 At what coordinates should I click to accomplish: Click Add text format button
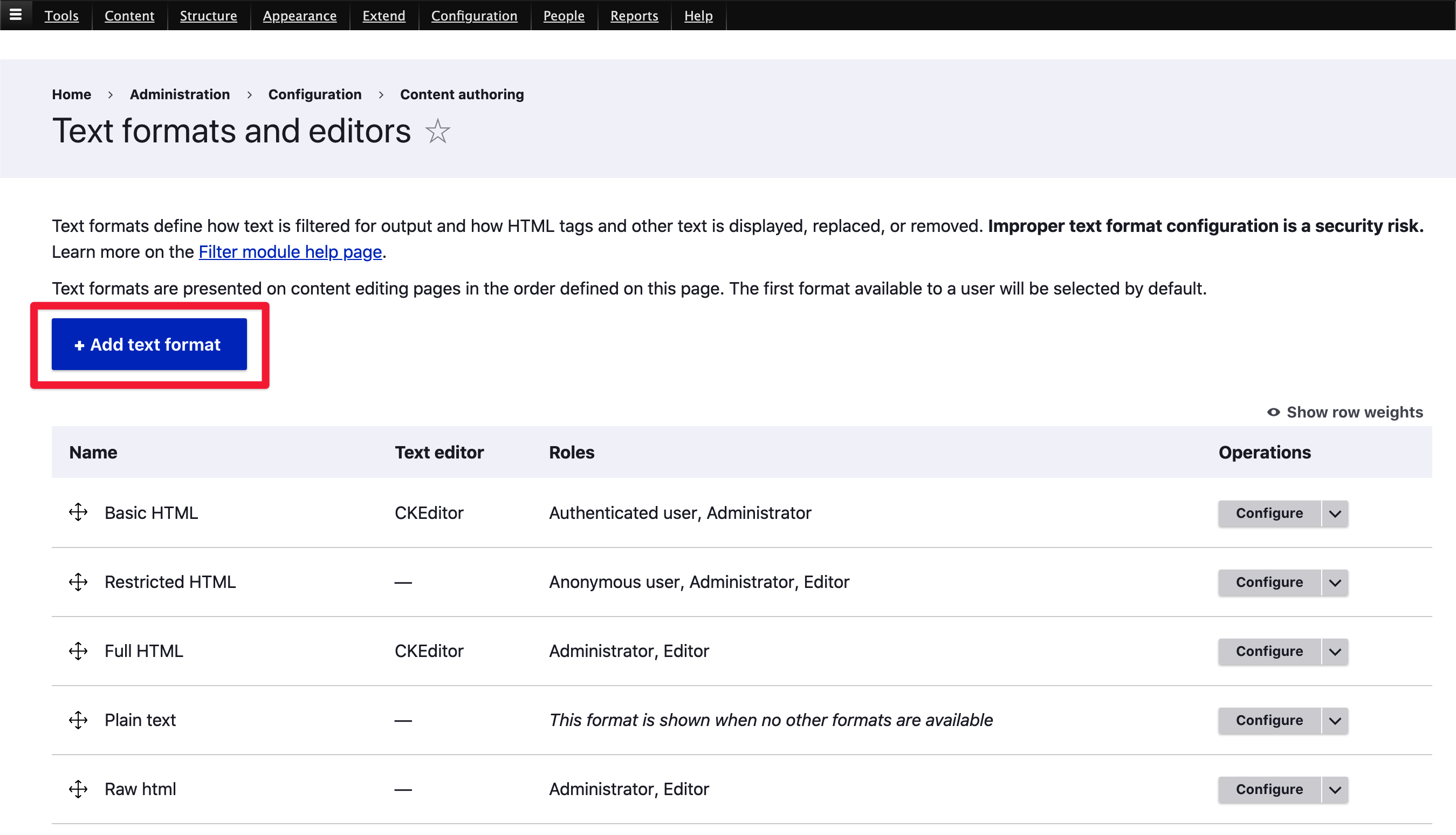149,344
